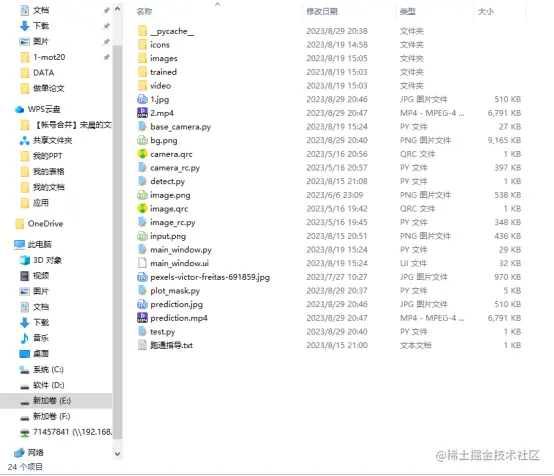Image resolution: width=554 pixels, height=476 pixels.
Task: Sort files by 类型 column header
Action: pyautogui.click(x=407, y=12)
